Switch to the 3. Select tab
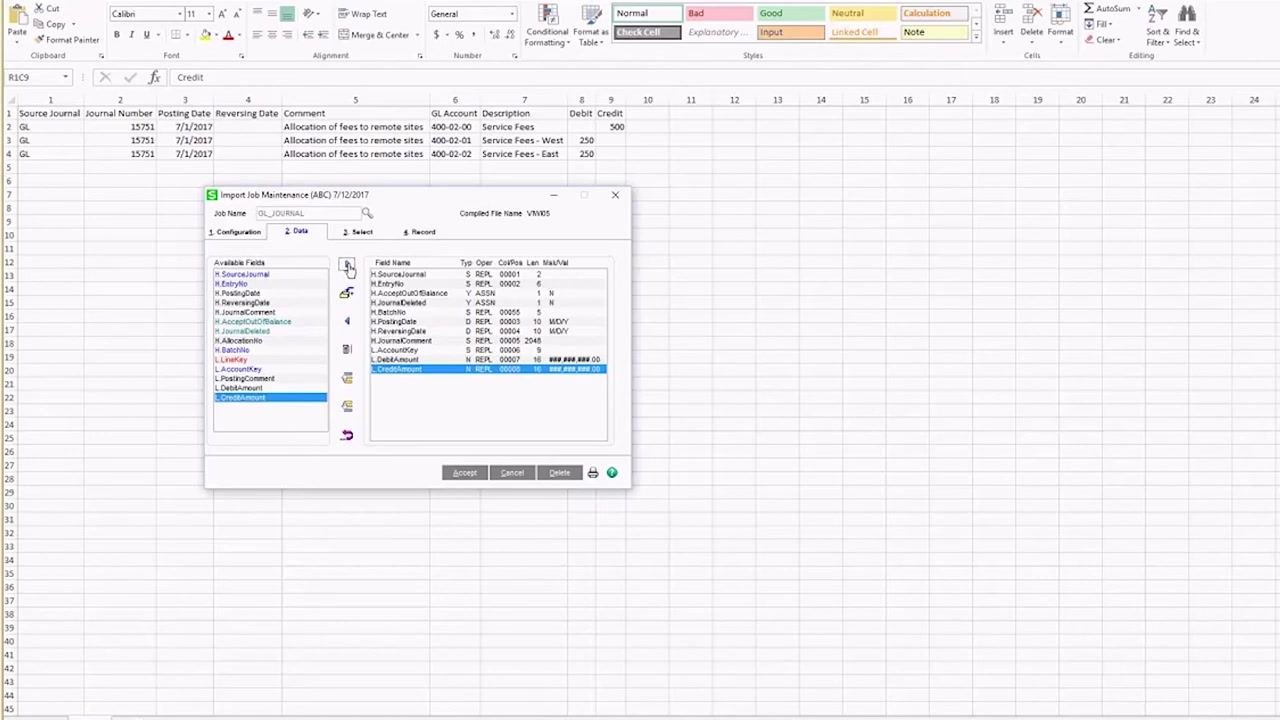This screenshot has height=720, width=1280. 358,232
